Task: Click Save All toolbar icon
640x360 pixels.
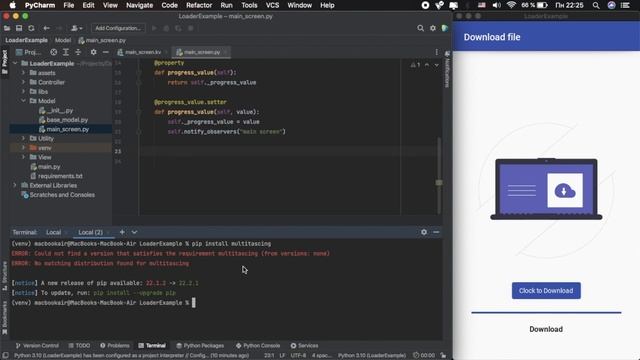Action: tap(19, 28)
